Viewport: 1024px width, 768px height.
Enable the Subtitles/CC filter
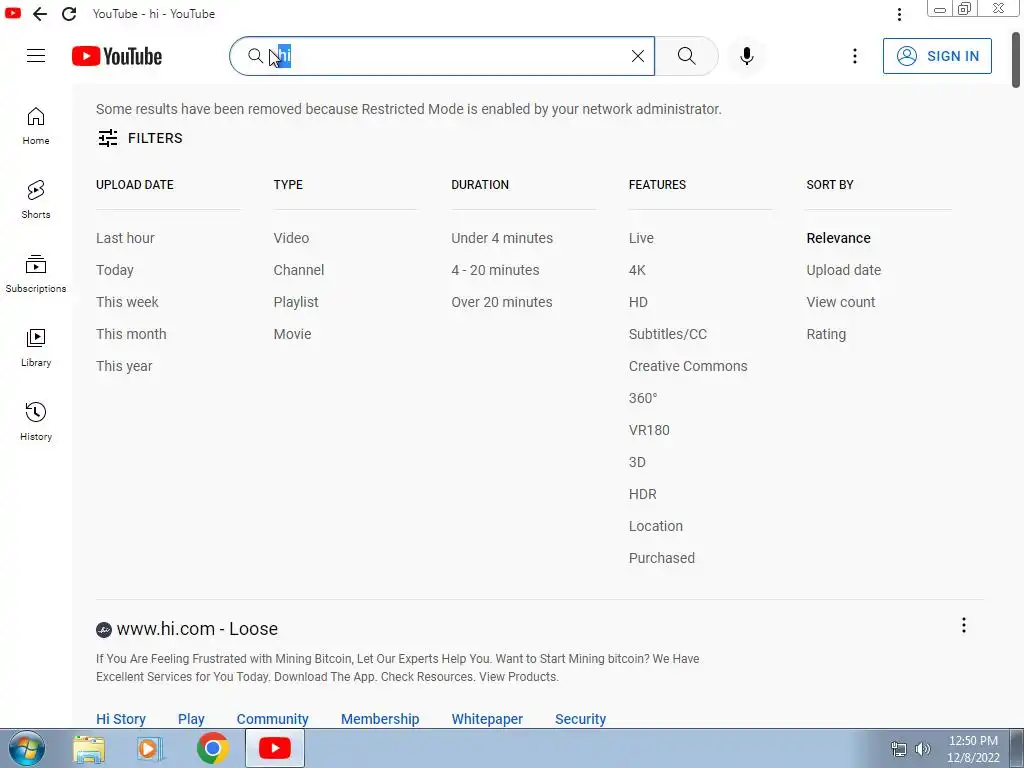(x=668, y=334)
